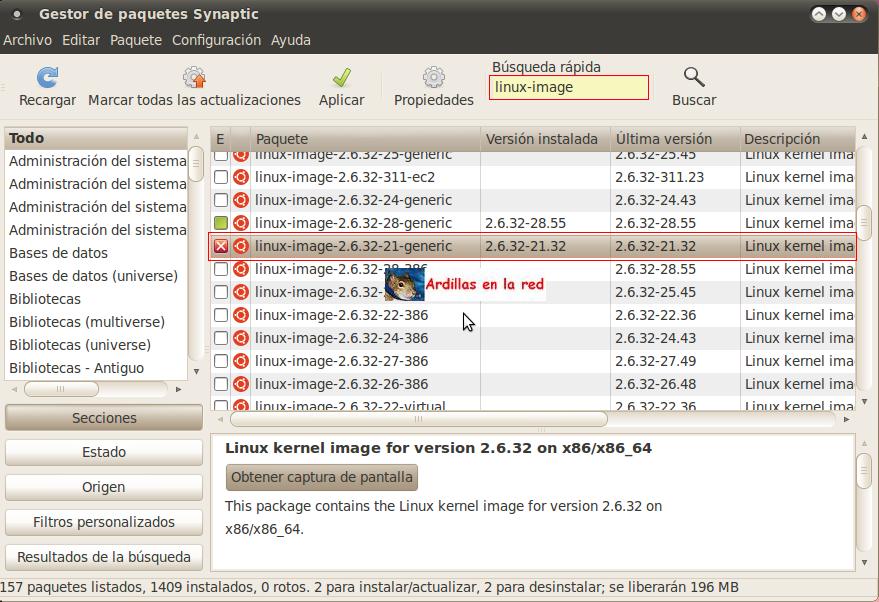Toggle removal mark of linux-image-2.6.32-21-generic
This screenshot has width=879, height=602.
point(221,246)
